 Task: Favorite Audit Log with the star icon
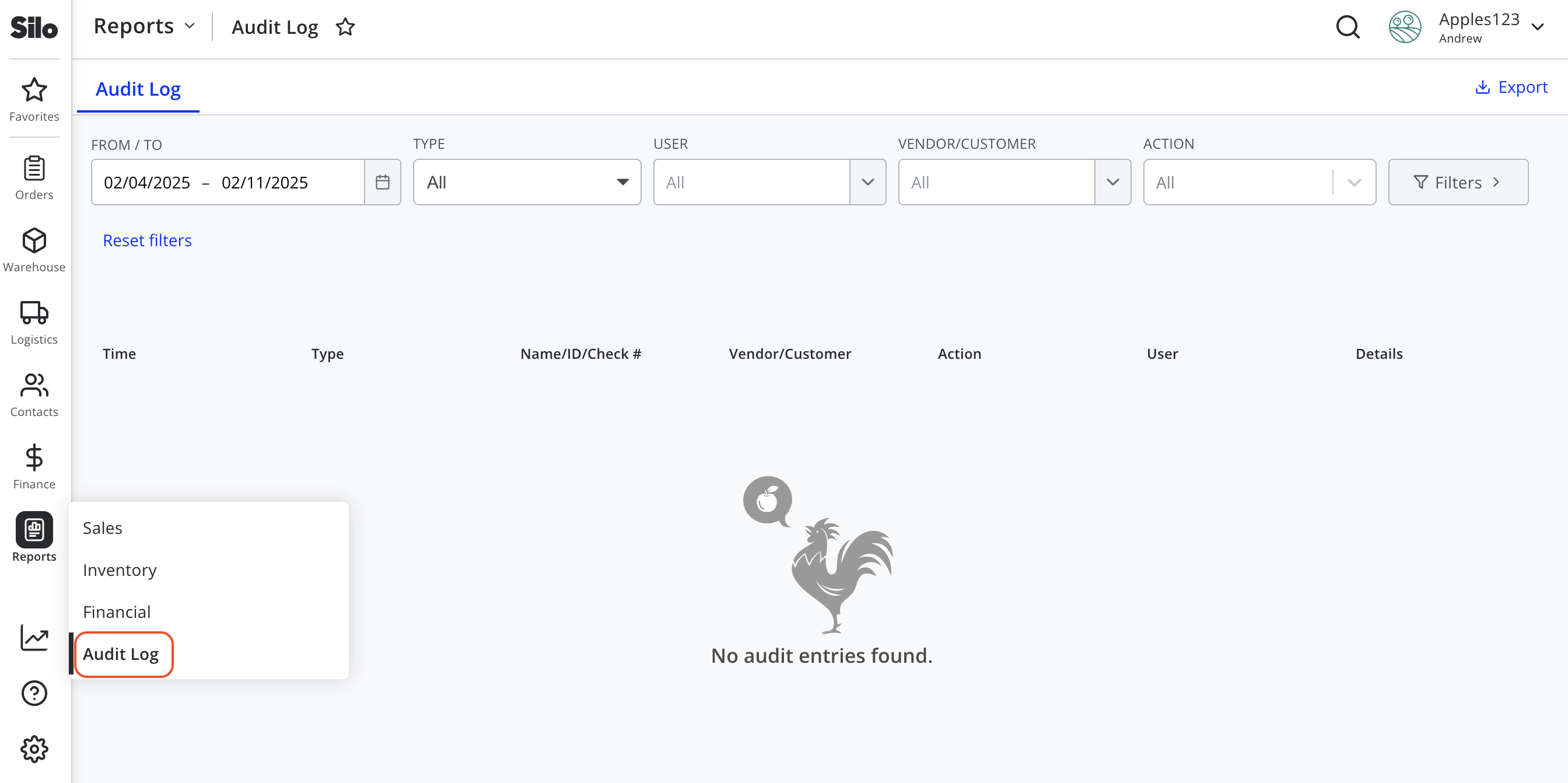click(345, 27)
